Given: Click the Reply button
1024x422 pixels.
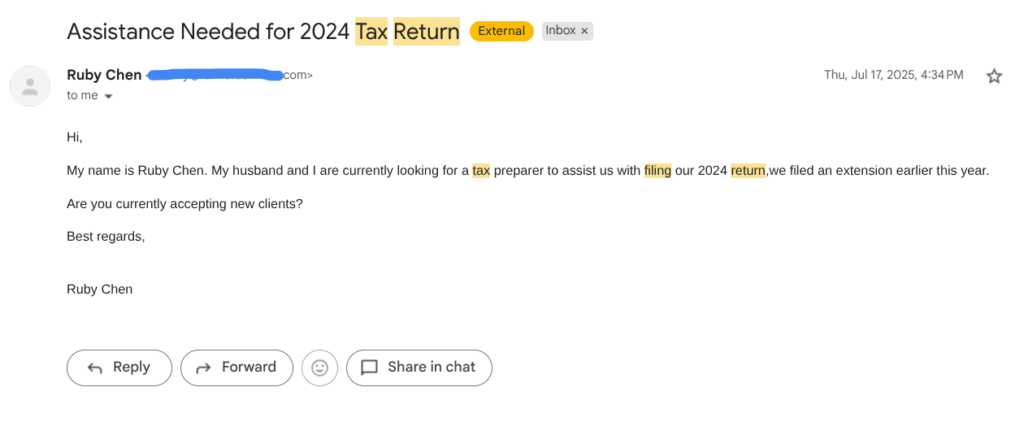Looking at the screenshot, I should pos(119,367).
